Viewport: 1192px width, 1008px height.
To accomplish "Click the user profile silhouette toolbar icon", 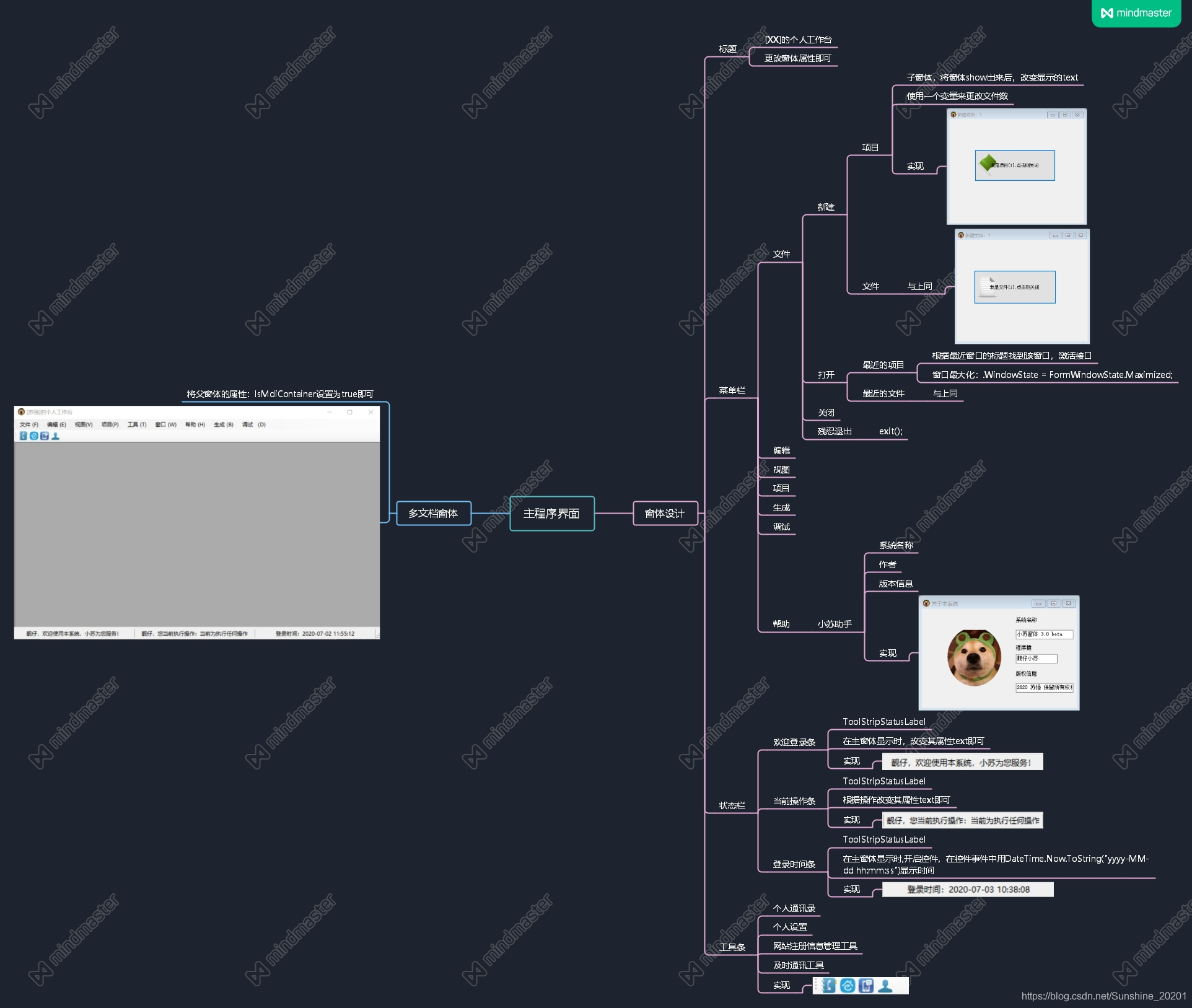I will [885, 986].
